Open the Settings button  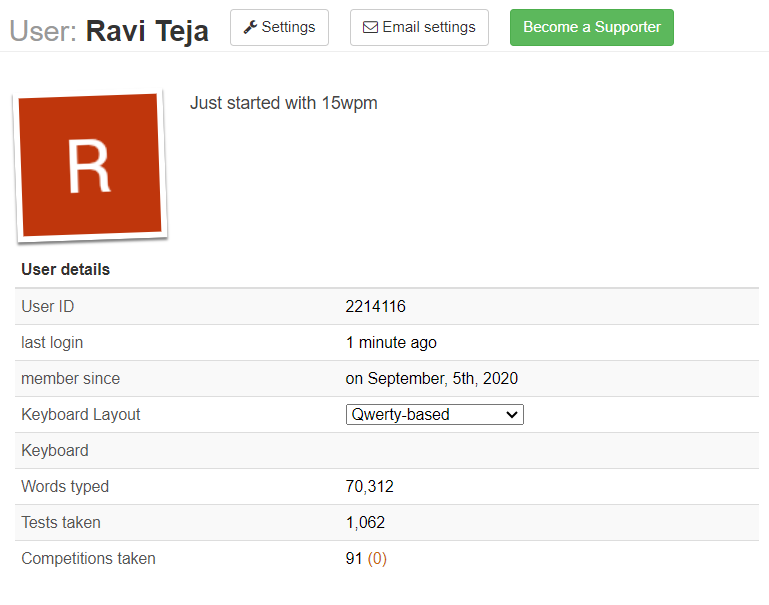click(x=279, y=27)
